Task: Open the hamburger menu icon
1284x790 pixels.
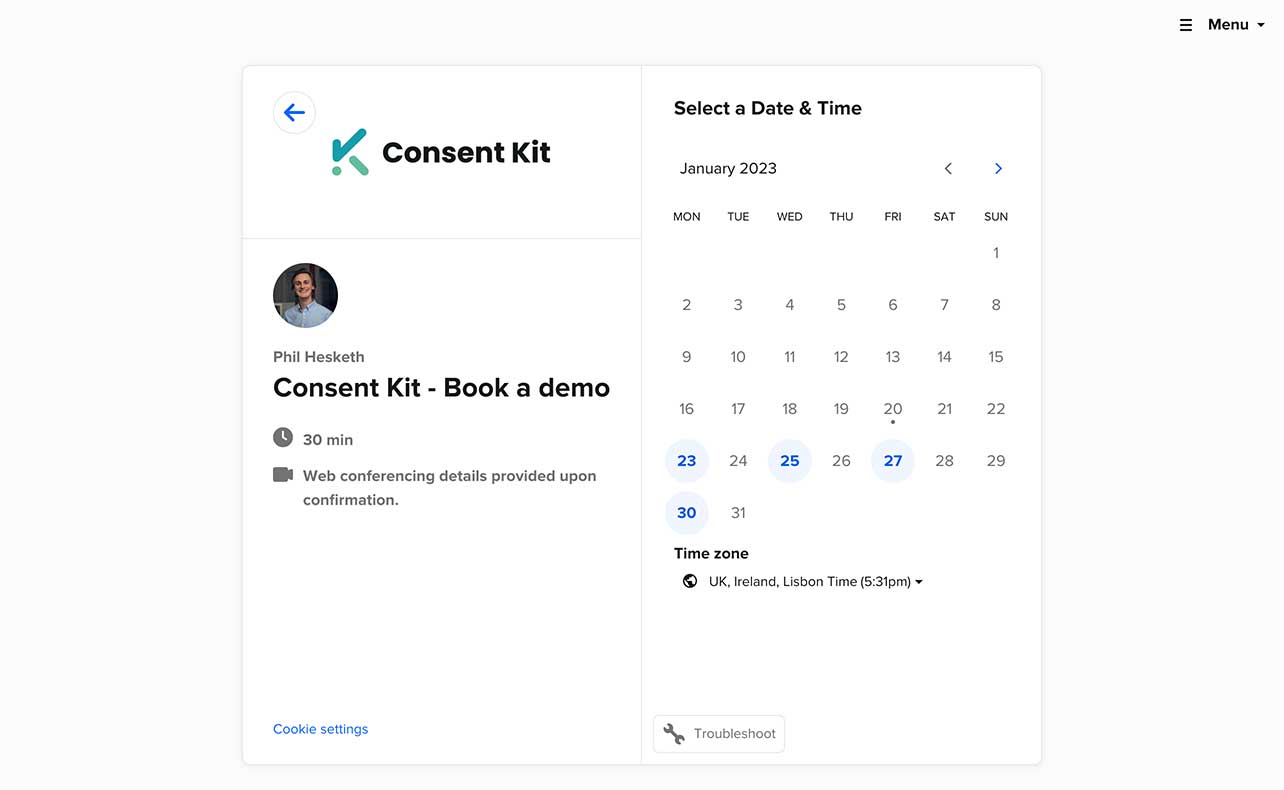Action: pyautogui.click(x=1186, y=25)
